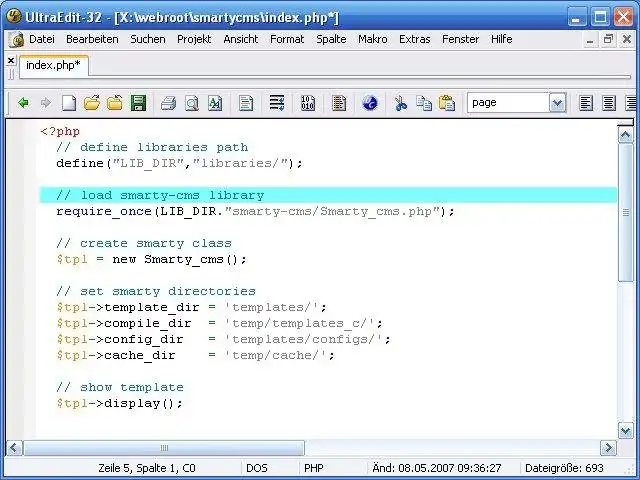Open the Suchen menu
640x480 pixels.
148,39
